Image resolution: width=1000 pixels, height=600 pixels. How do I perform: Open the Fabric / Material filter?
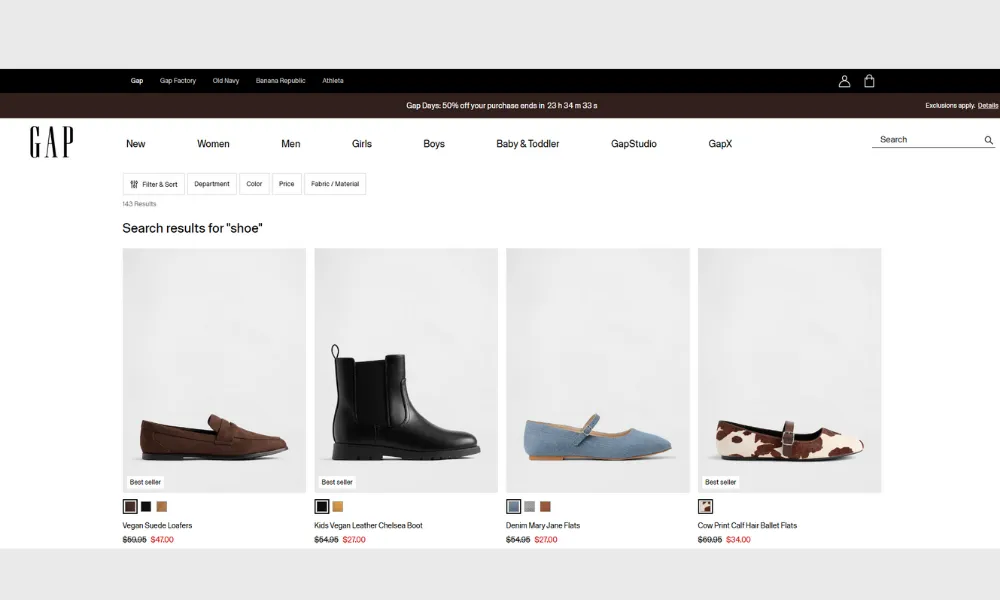[335, 184]
